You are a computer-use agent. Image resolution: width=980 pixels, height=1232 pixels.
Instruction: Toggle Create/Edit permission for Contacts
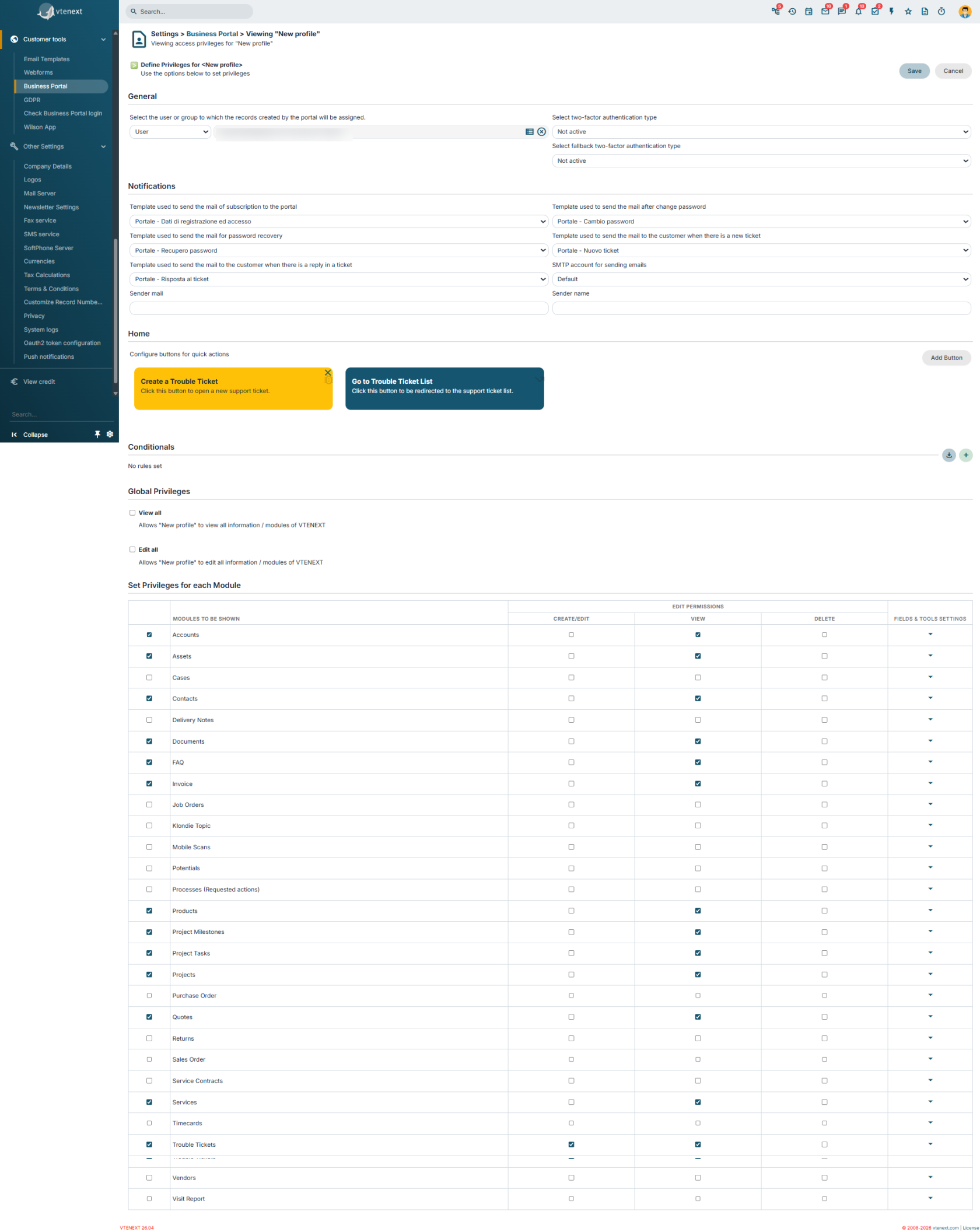point(571,699)
